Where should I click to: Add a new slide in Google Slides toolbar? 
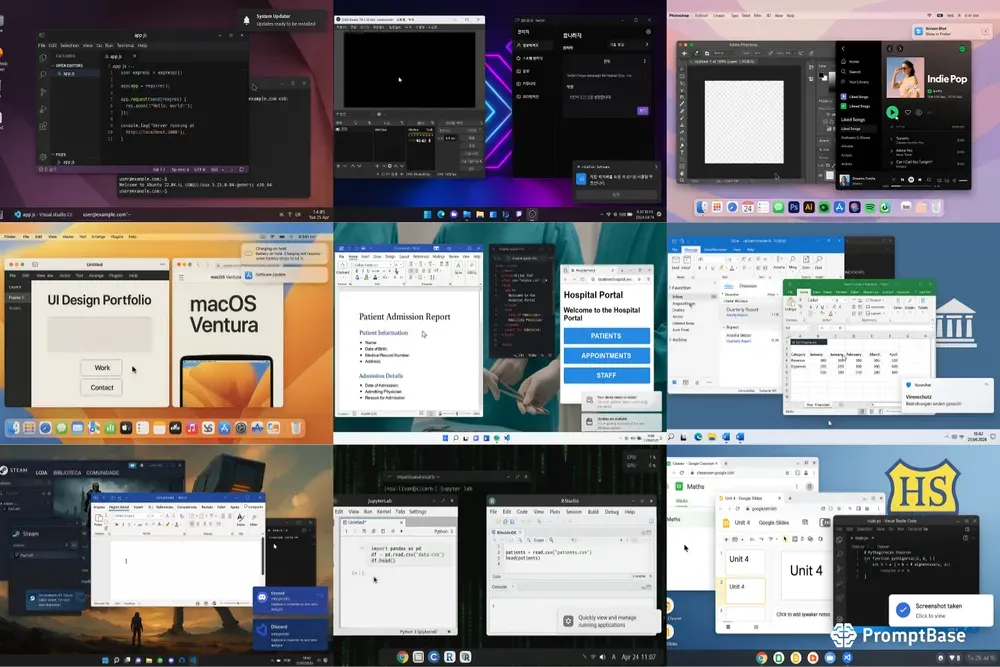[x=726, y=539]
